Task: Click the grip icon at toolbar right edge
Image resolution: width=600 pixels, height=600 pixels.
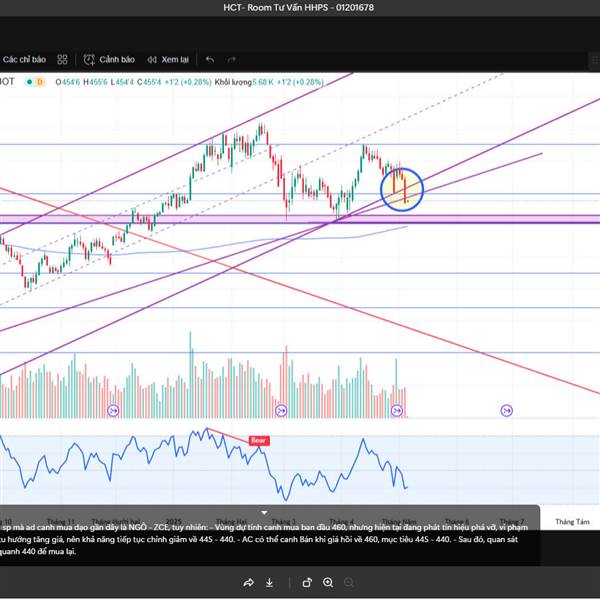Action: 595,60
